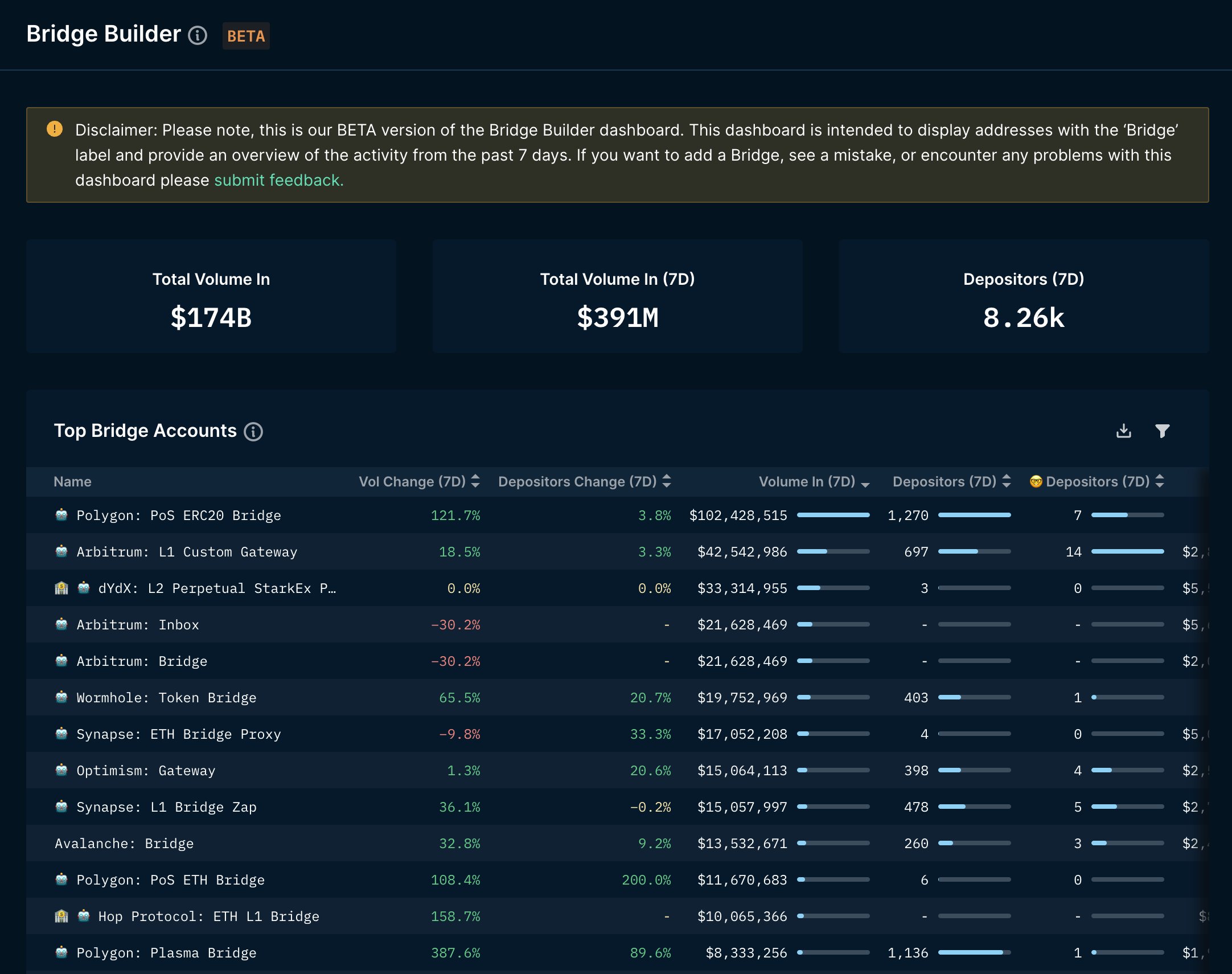Click the Name column header

(72, 482)
